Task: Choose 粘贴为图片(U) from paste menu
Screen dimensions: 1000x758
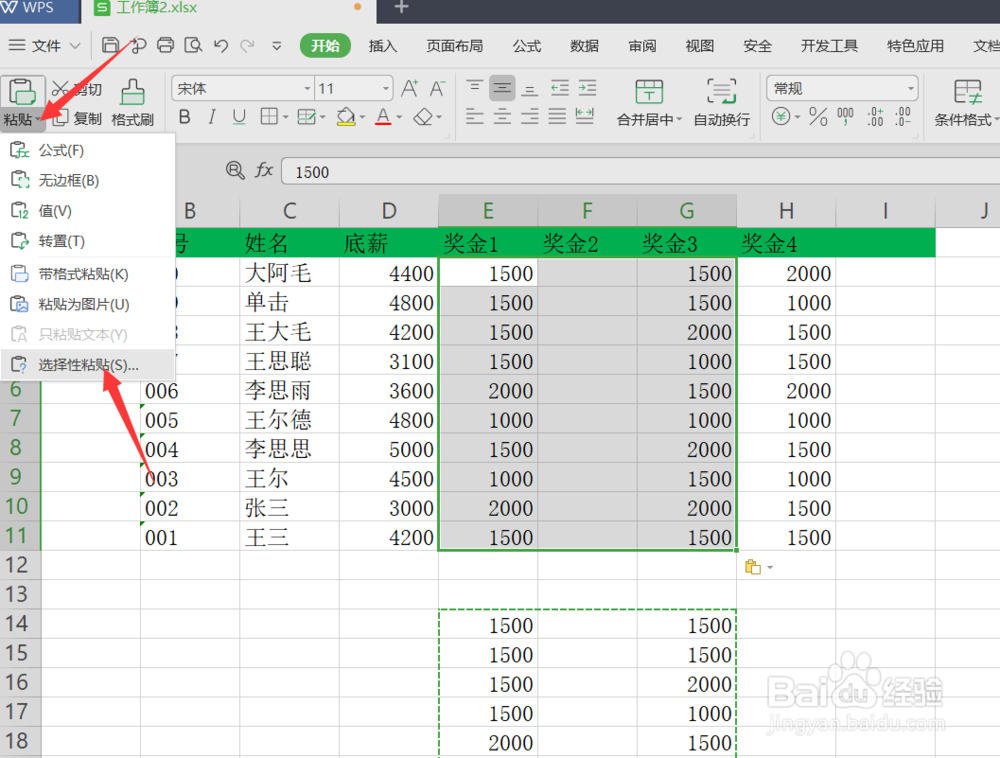Action: pos(88,304)
